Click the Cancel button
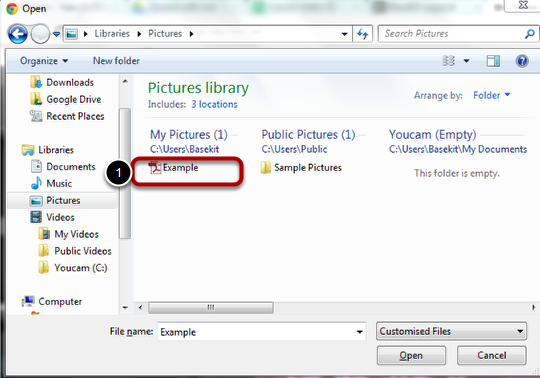 (x=491, y=356)
